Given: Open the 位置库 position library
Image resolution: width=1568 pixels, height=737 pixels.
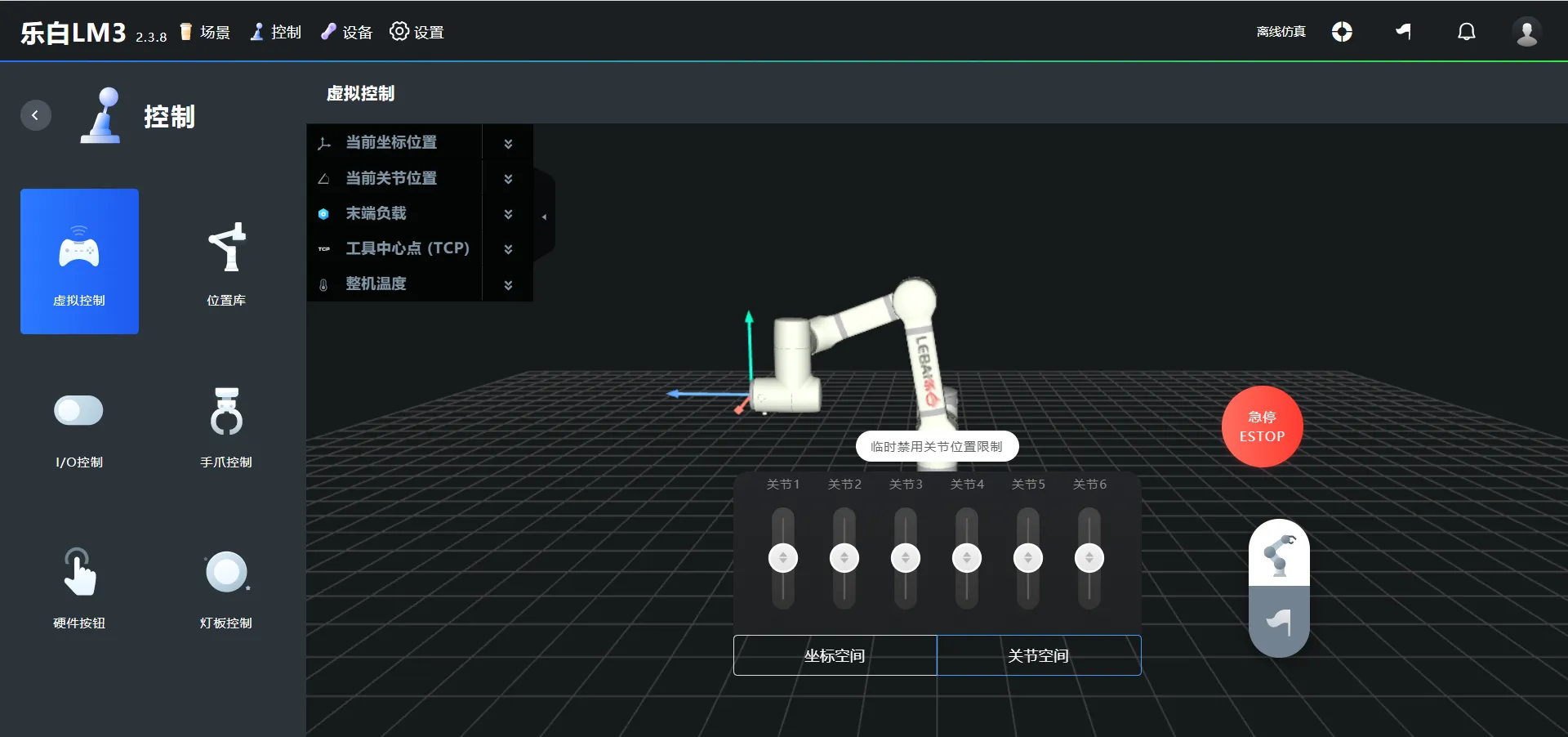Looking at the screenshot, I should [x=226, y=261].
